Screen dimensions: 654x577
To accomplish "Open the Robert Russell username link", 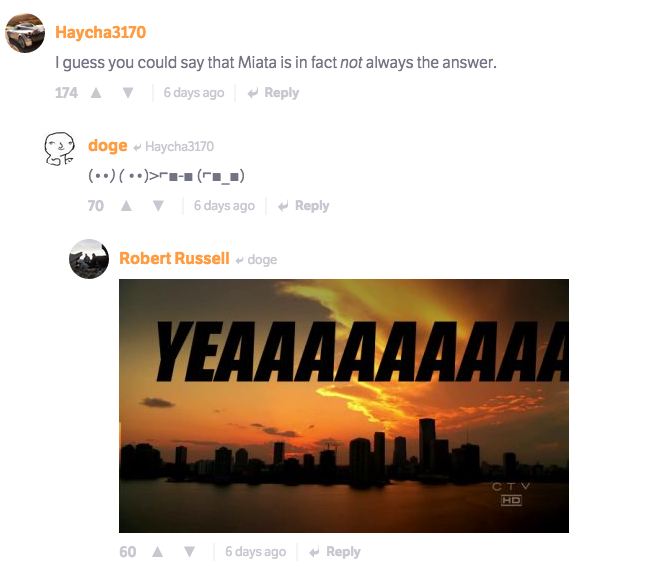I will (x=174, y=259).
